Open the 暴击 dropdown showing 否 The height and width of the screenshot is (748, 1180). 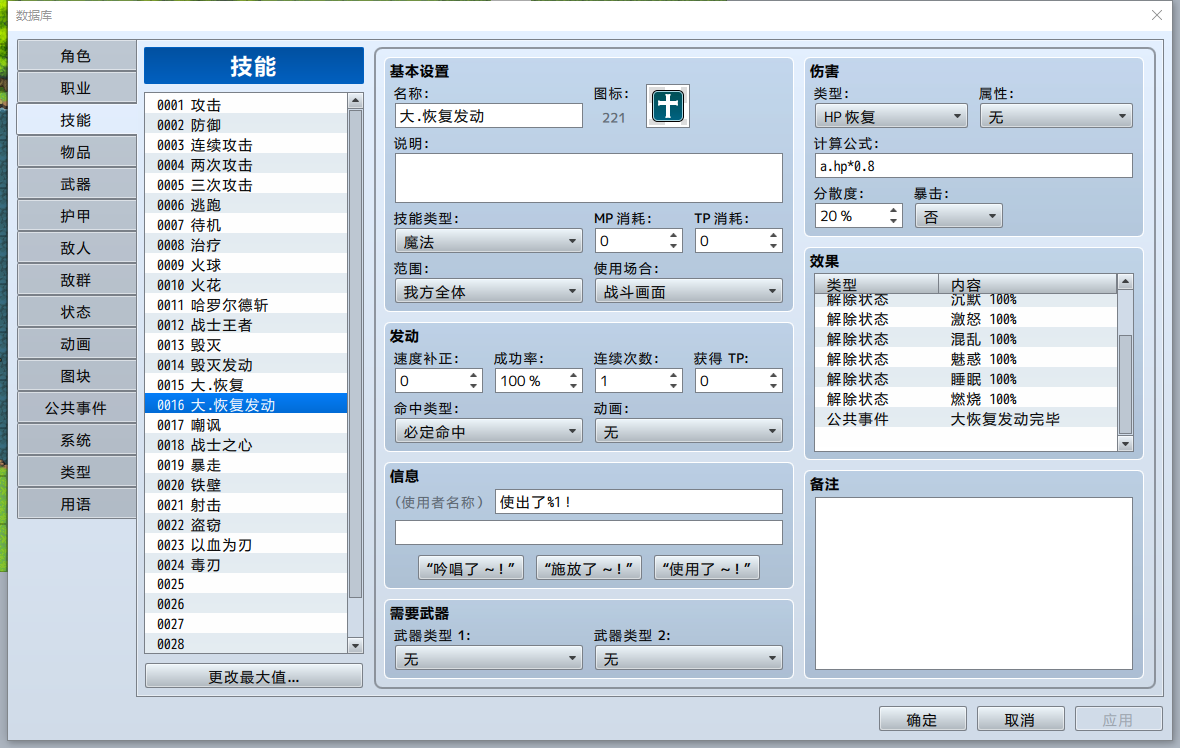point(958,217)
